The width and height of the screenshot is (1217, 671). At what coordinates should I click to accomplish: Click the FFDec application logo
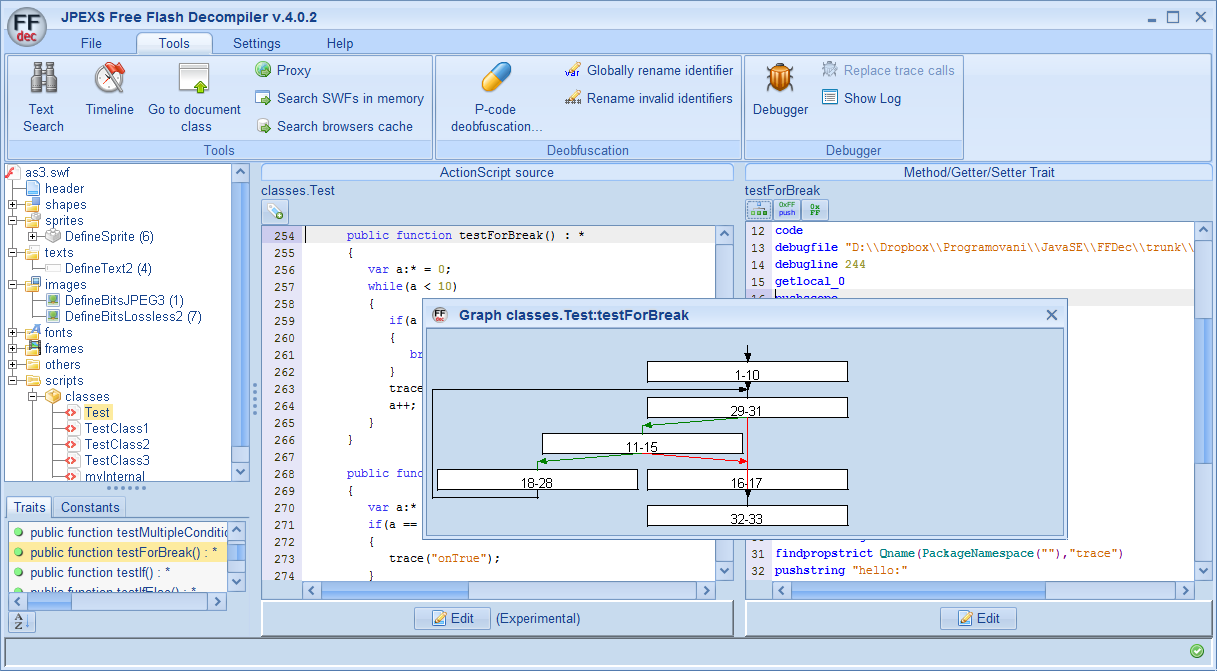[x=28, y=26]
